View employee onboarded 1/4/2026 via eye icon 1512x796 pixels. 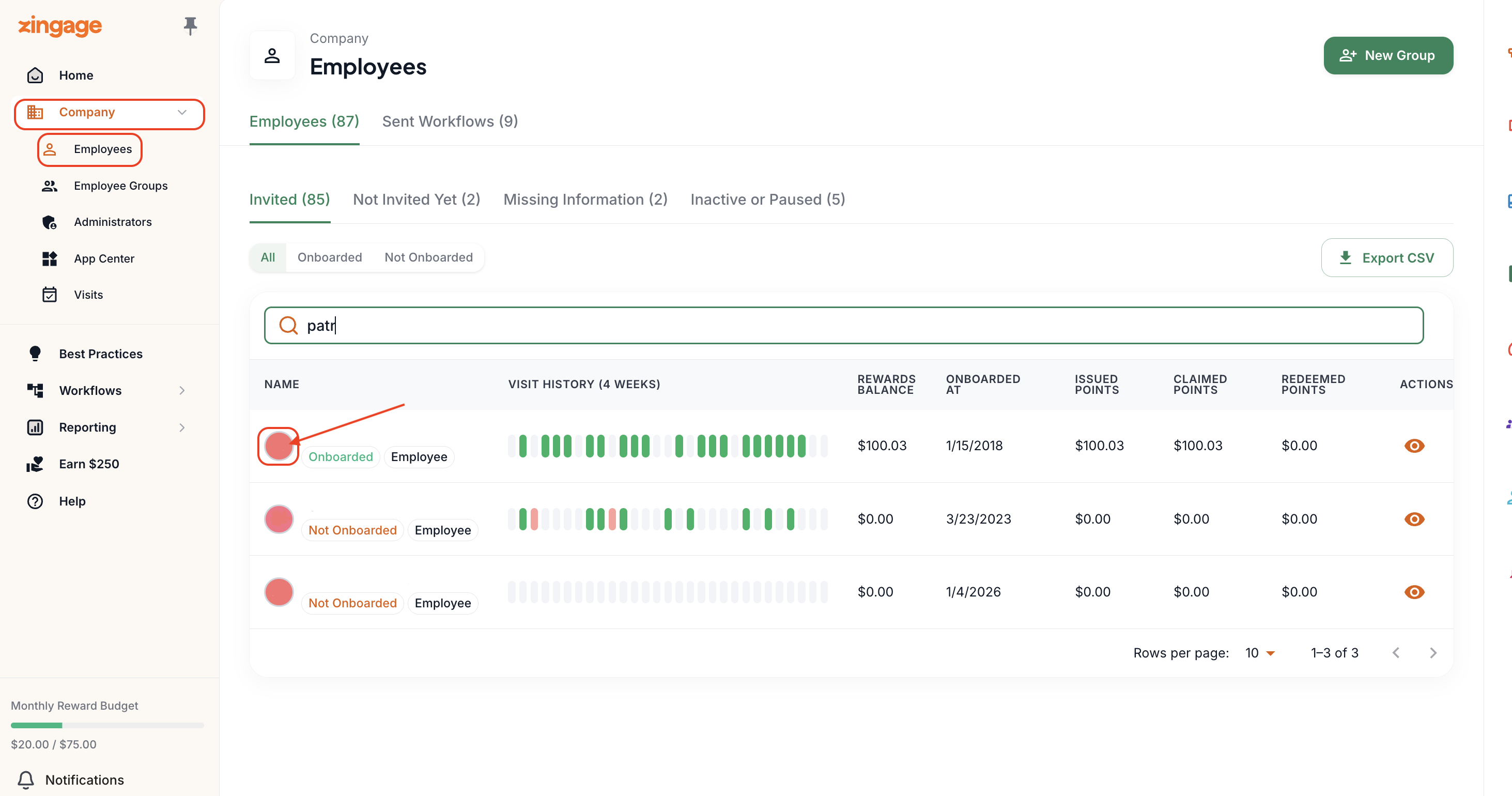coord(1414,592)
